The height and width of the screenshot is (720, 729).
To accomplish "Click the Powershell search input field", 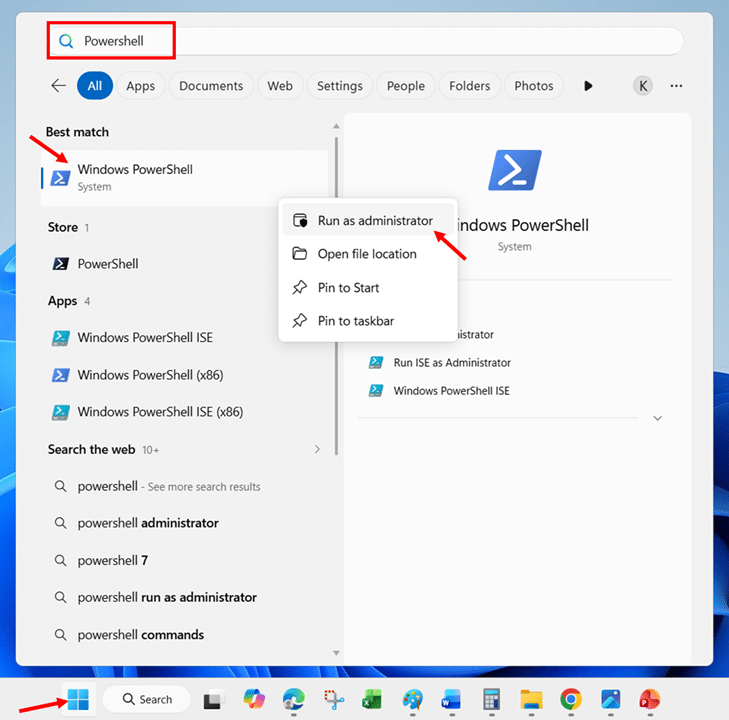I will coord(380,41).
